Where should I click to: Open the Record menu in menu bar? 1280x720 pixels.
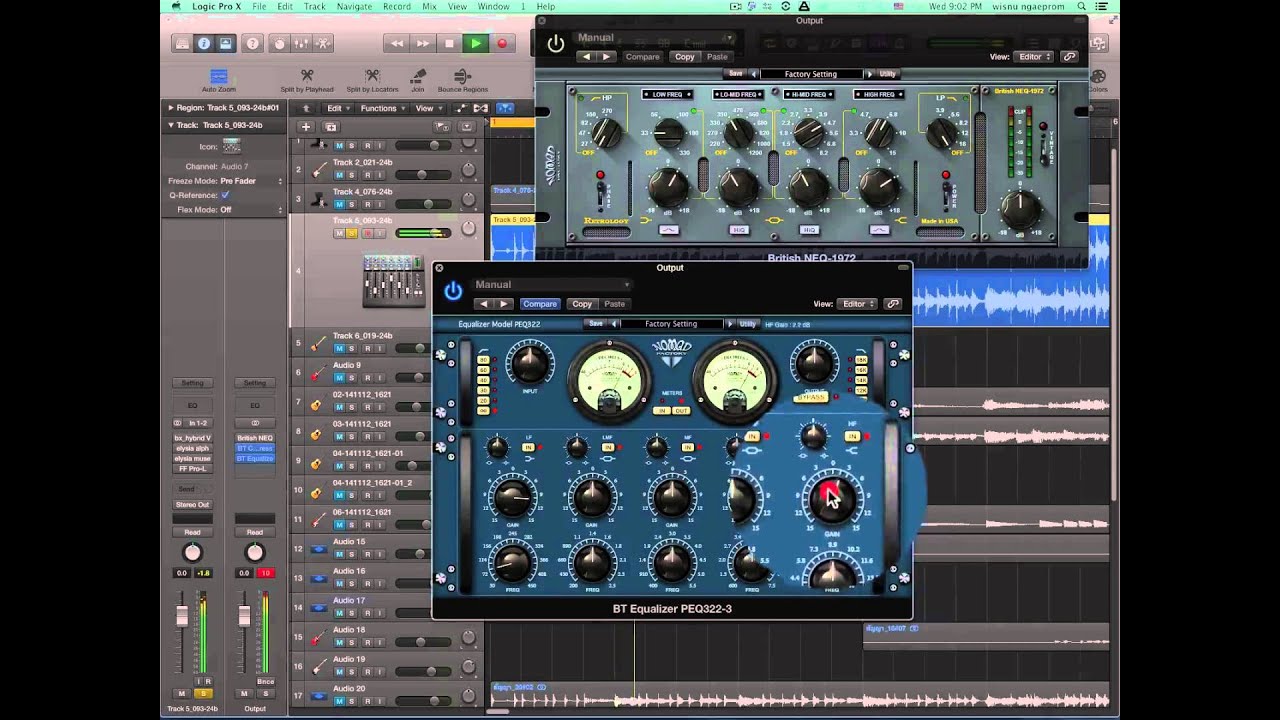coord(396,7)
